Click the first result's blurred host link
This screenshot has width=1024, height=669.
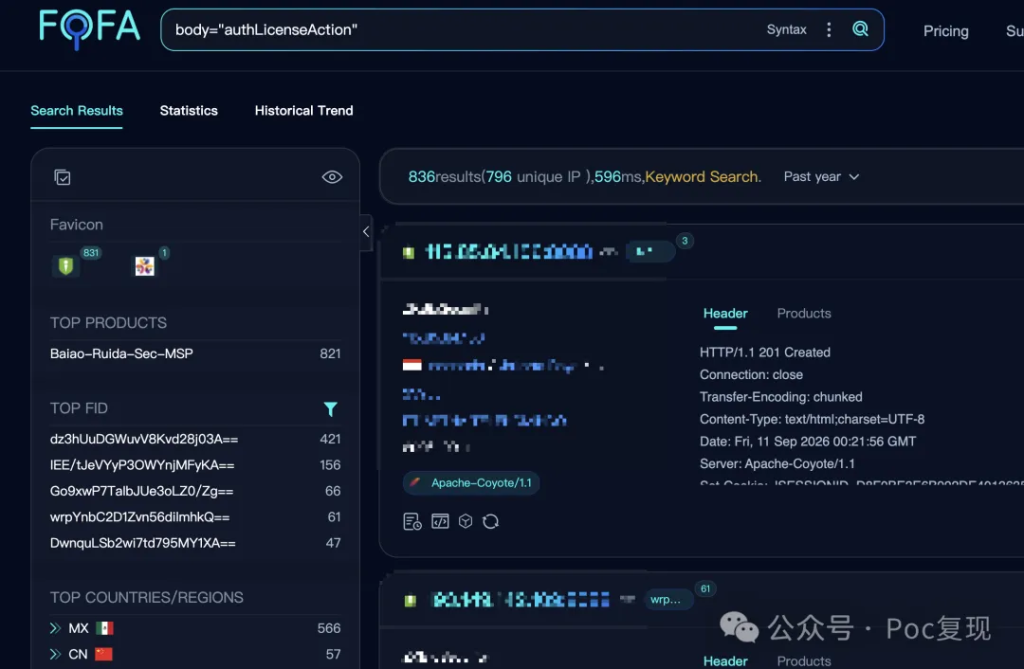click(x=509, y=252)
